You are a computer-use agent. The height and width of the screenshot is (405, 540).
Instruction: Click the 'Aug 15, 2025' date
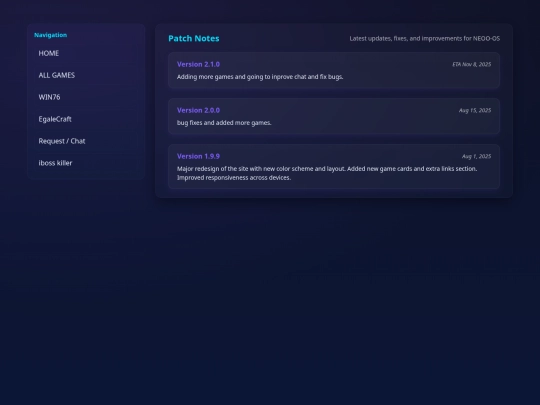coord(475,110)
